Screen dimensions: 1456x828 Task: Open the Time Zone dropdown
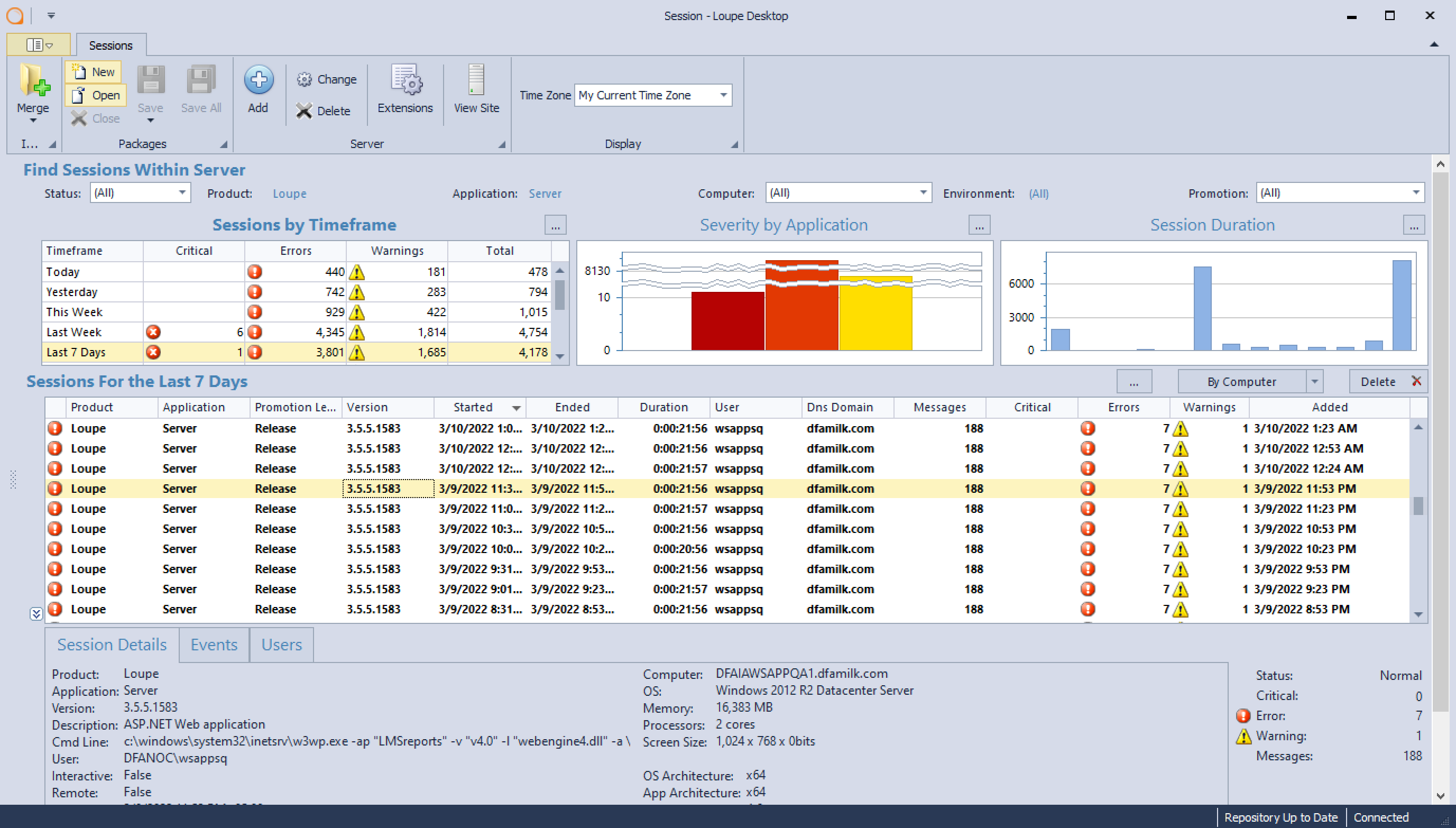[723, 95]
